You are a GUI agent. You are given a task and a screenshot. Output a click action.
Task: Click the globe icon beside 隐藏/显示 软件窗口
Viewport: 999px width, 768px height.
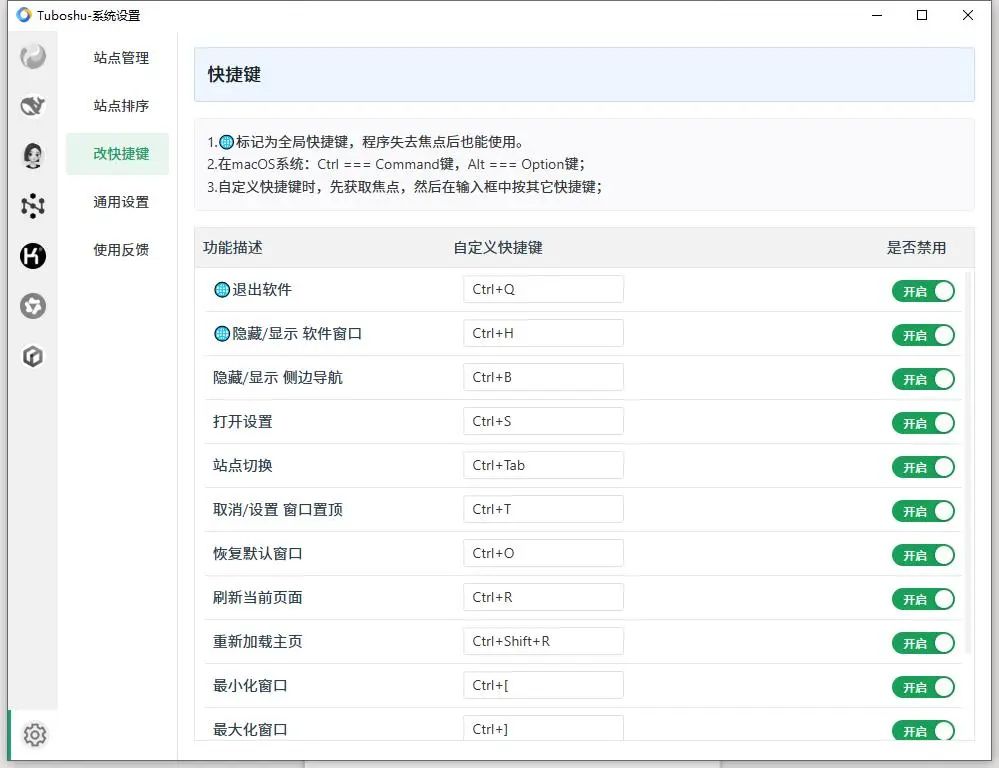click(x=222, y=333)
